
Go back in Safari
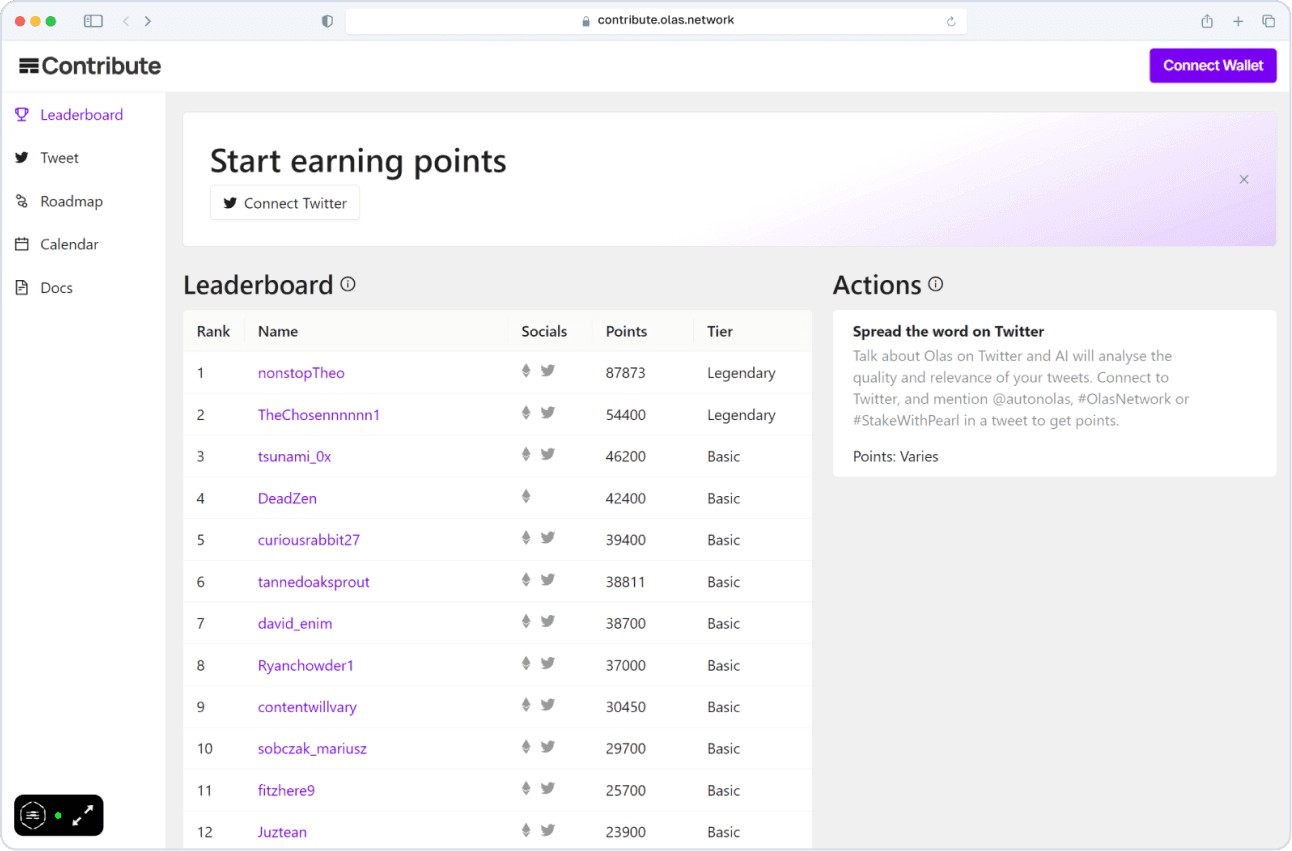(126, 21)
